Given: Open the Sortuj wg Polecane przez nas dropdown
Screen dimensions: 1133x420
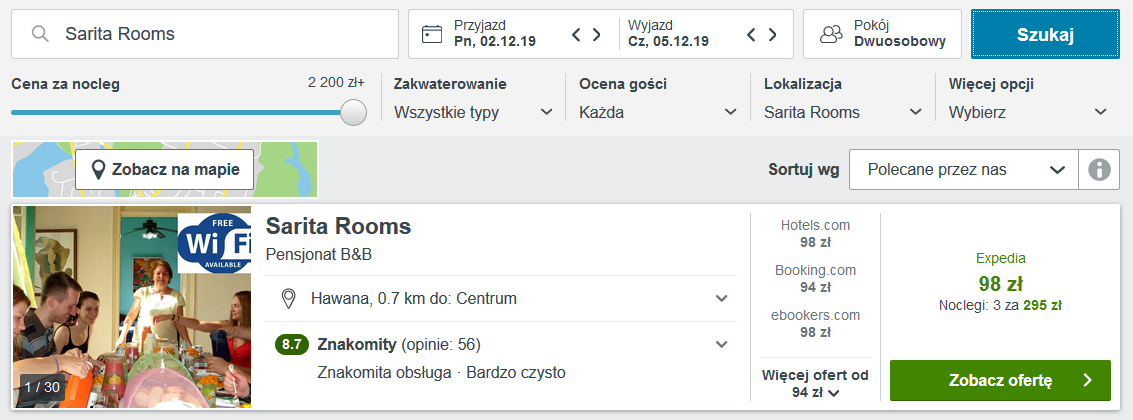Looking at the screenshot, I should (x=964, y=170).
